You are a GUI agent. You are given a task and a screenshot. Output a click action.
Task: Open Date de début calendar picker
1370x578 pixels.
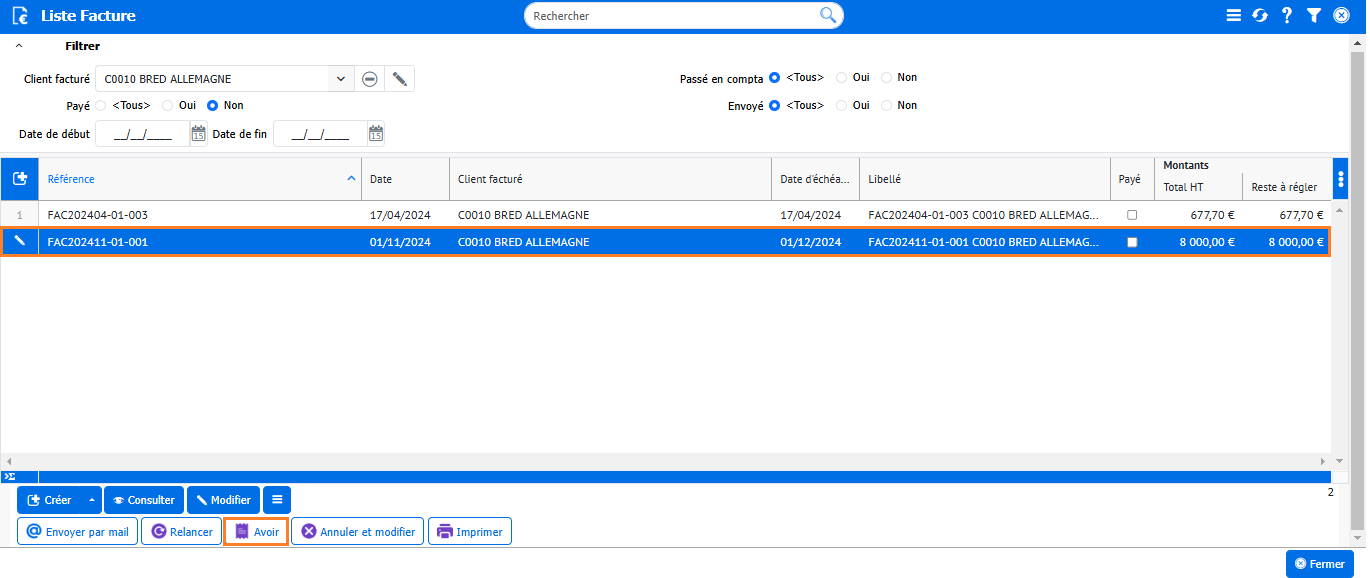pos(198,134)
